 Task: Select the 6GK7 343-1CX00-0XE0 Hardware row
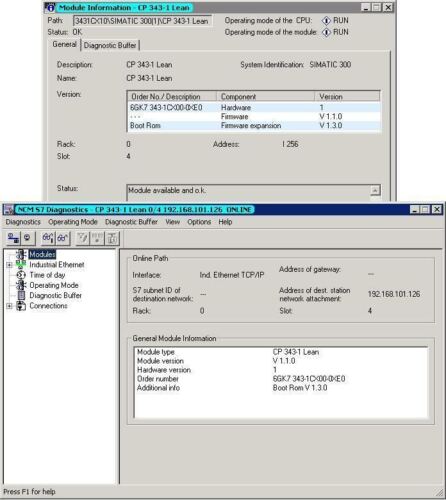click(254, 108)
